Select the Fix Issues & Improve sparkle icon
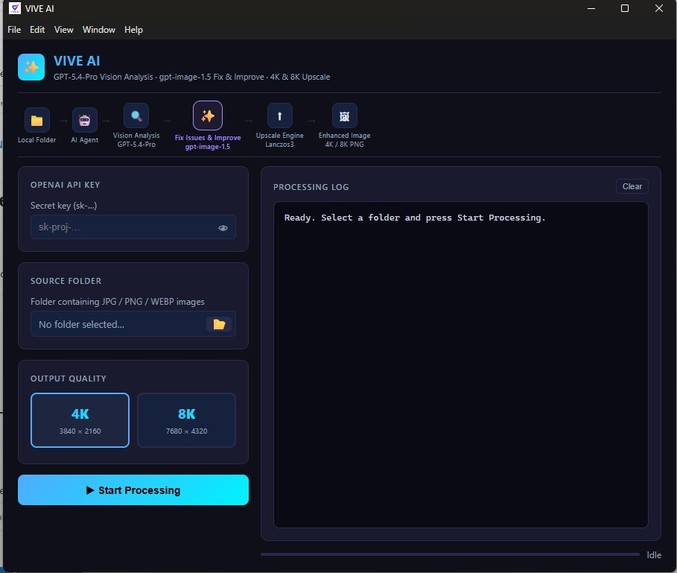This screenshot has width=677, height=573. (x=208, y=116)
